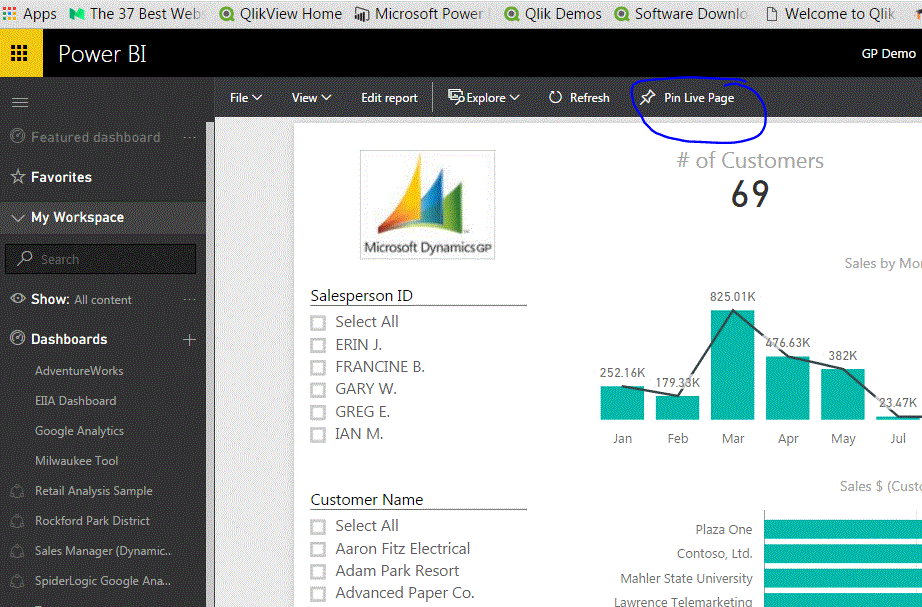Check the FRANCINE B. salesperson checkbox
Viewport: 922px width, 607px height.
(317, 367)
